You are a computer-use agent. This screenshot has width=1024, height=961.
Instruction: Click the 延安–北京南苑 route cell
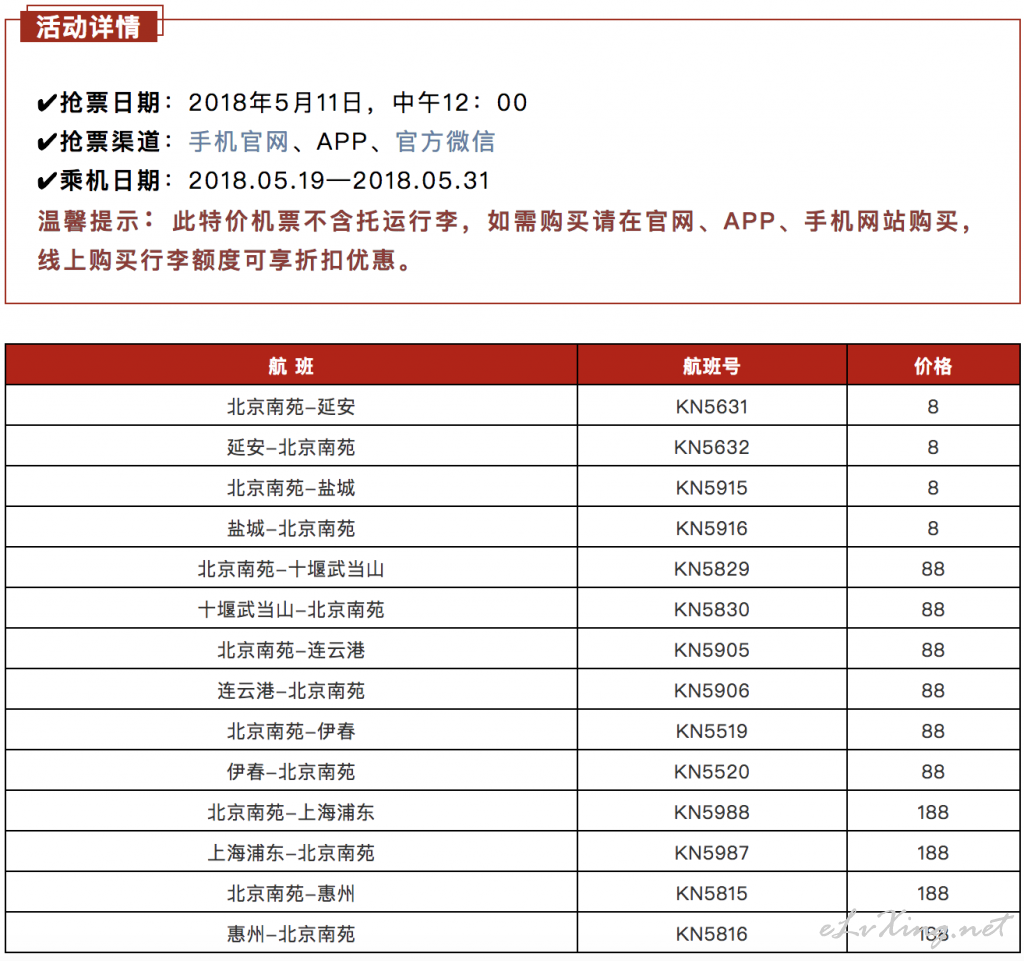coord(291,447)
